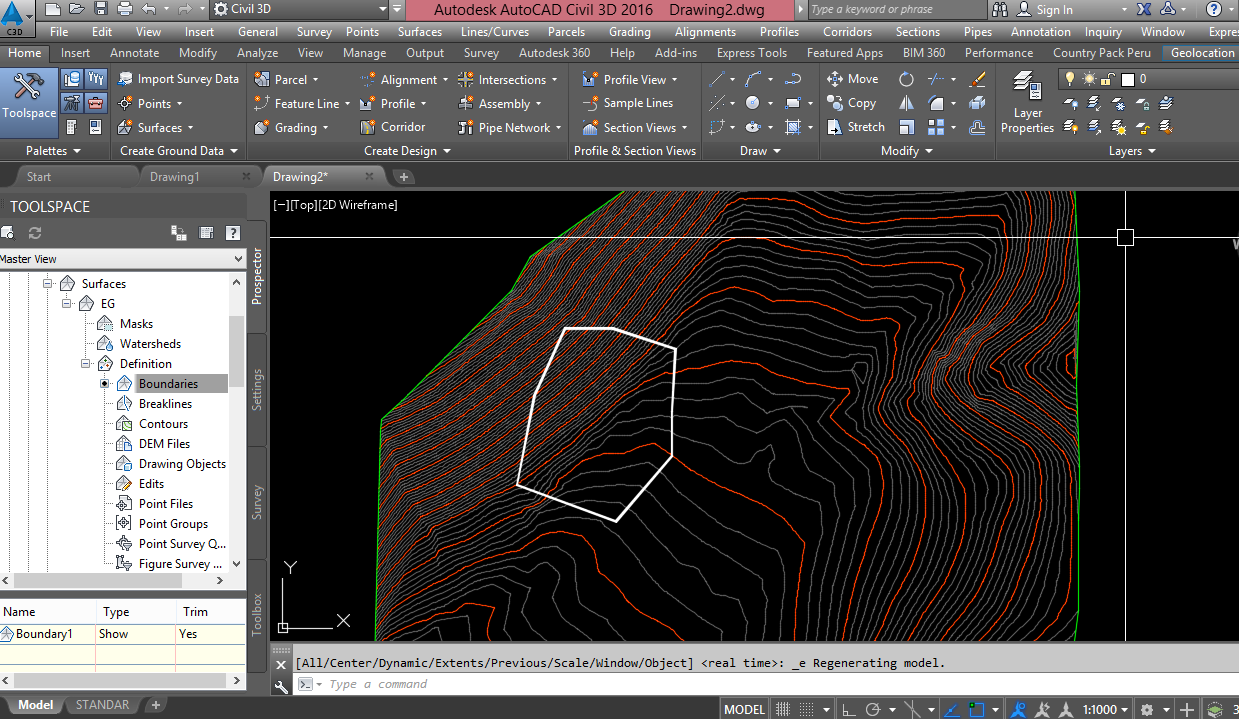Open the Surfaces menu in menu bar
Image resolution: width=1239 pixels, height=719 pixels.
[x=420, y=32]
